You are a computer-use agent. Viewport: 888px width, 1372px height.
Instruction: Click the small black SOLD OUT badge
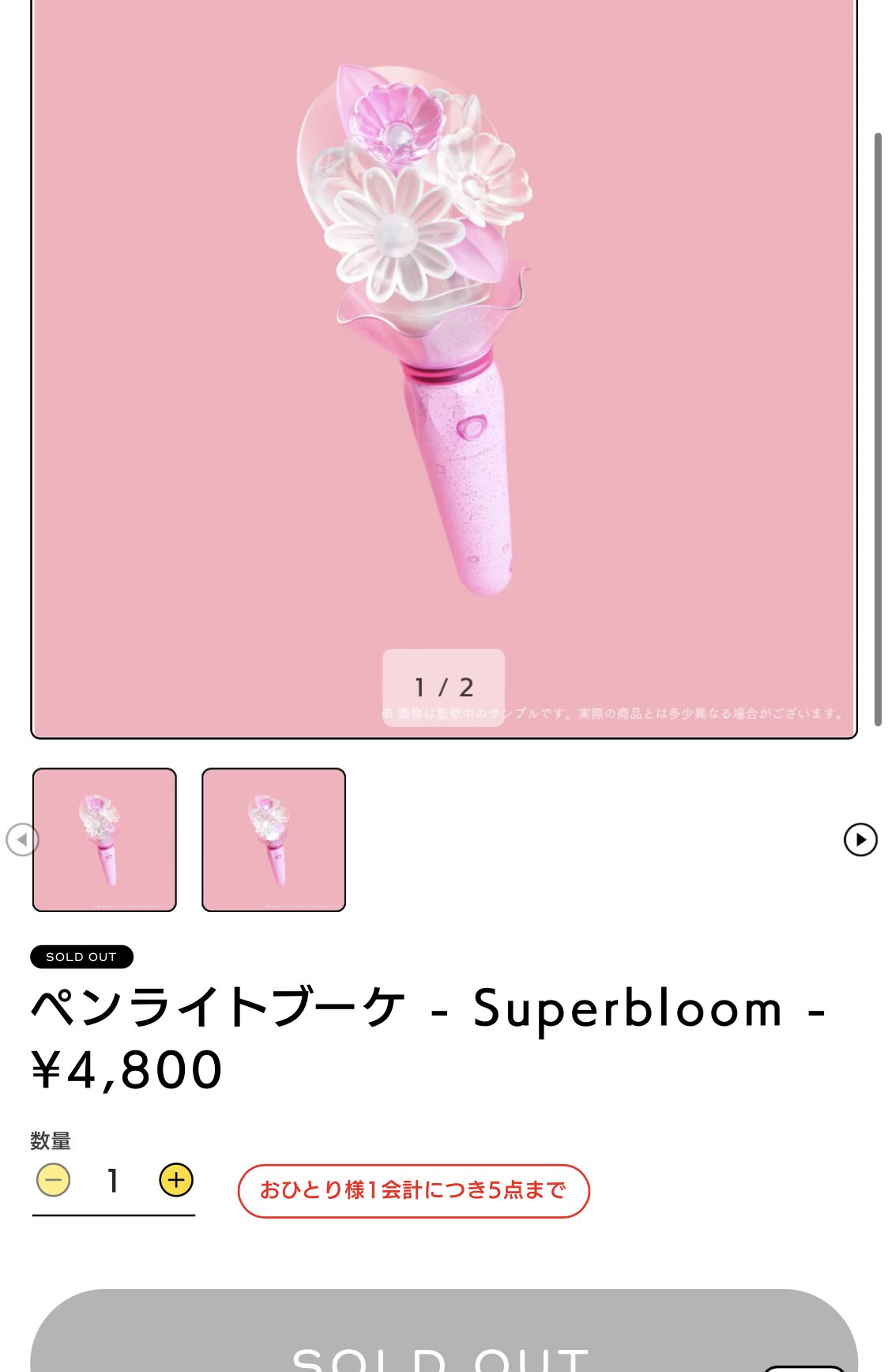81,956
